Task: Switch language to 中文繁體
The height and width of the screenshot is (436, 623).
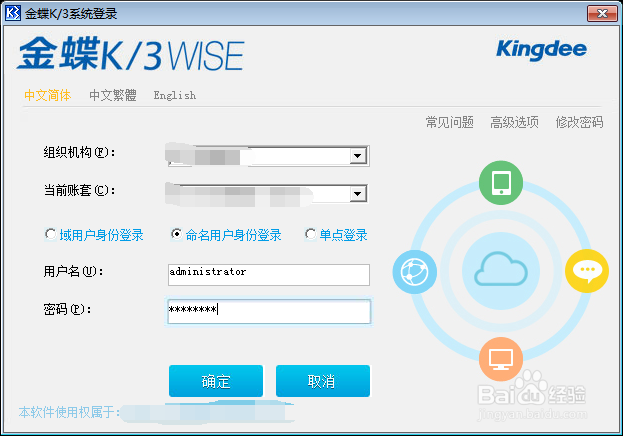Action: tap(113, 95)
